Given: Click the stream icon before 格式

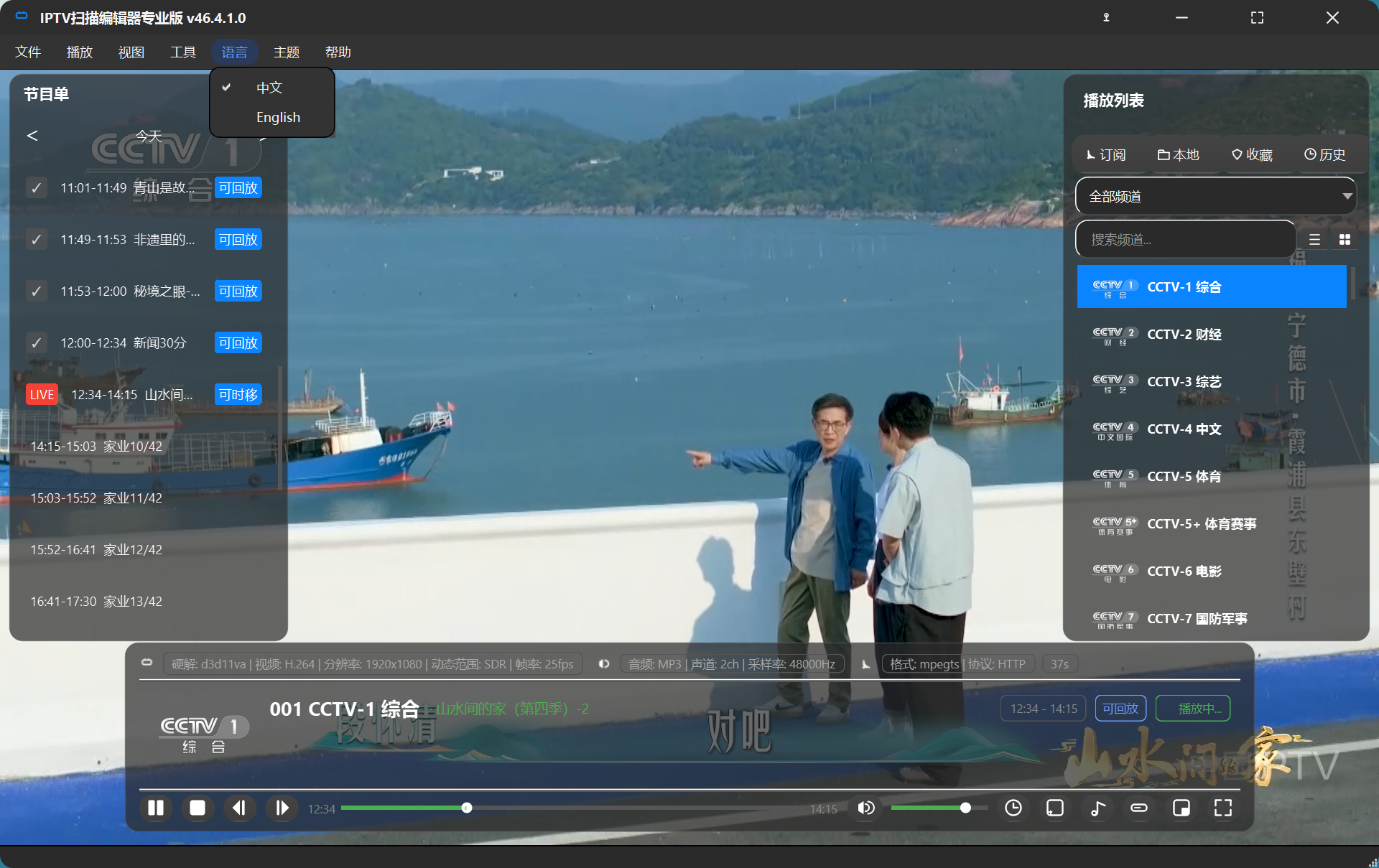Looking at the screenshot, I should pyautogui.click(x=866, y=664).
